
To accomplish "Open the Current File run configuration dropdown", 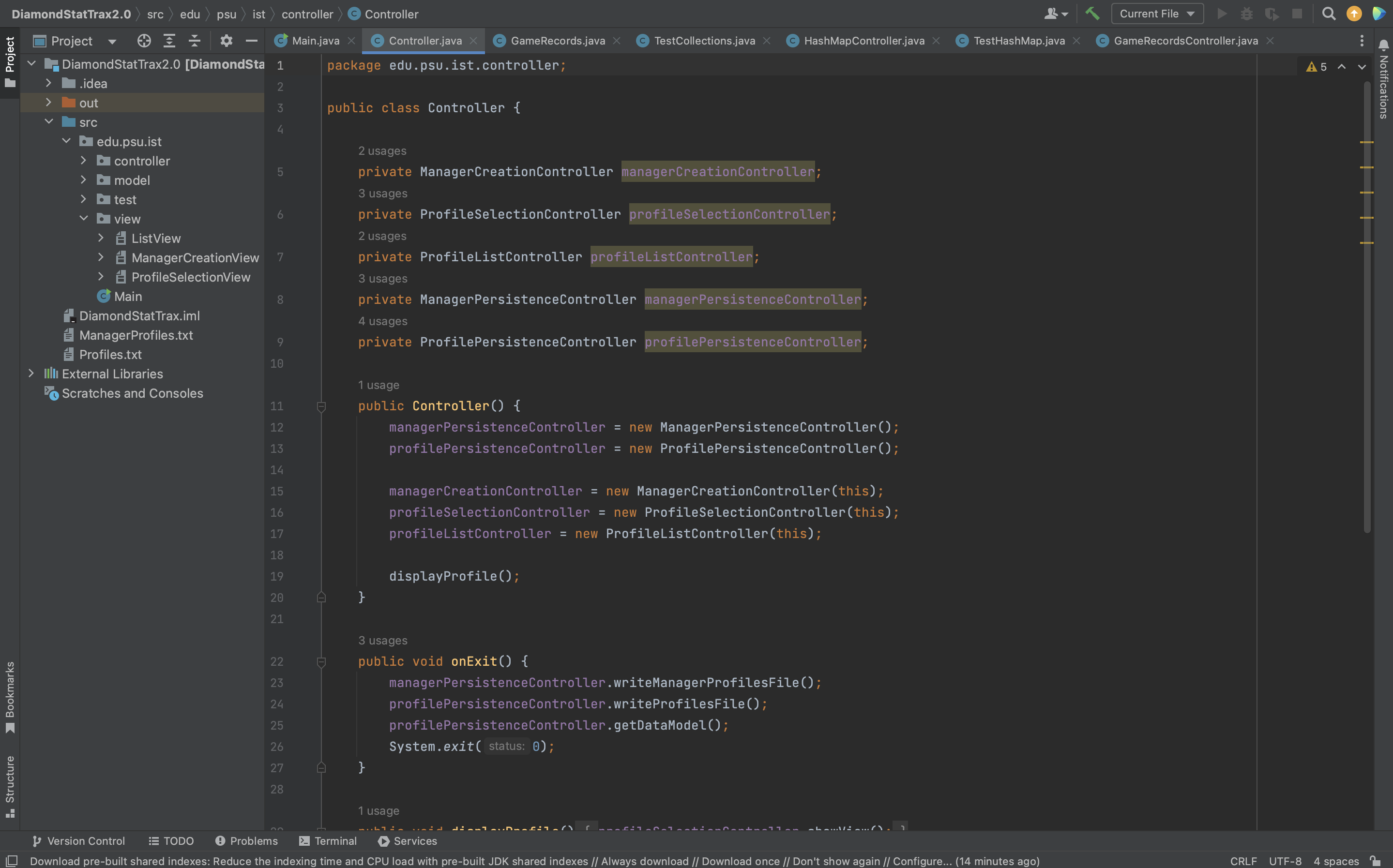I will pyautogui.click(x=1157, y=14).
